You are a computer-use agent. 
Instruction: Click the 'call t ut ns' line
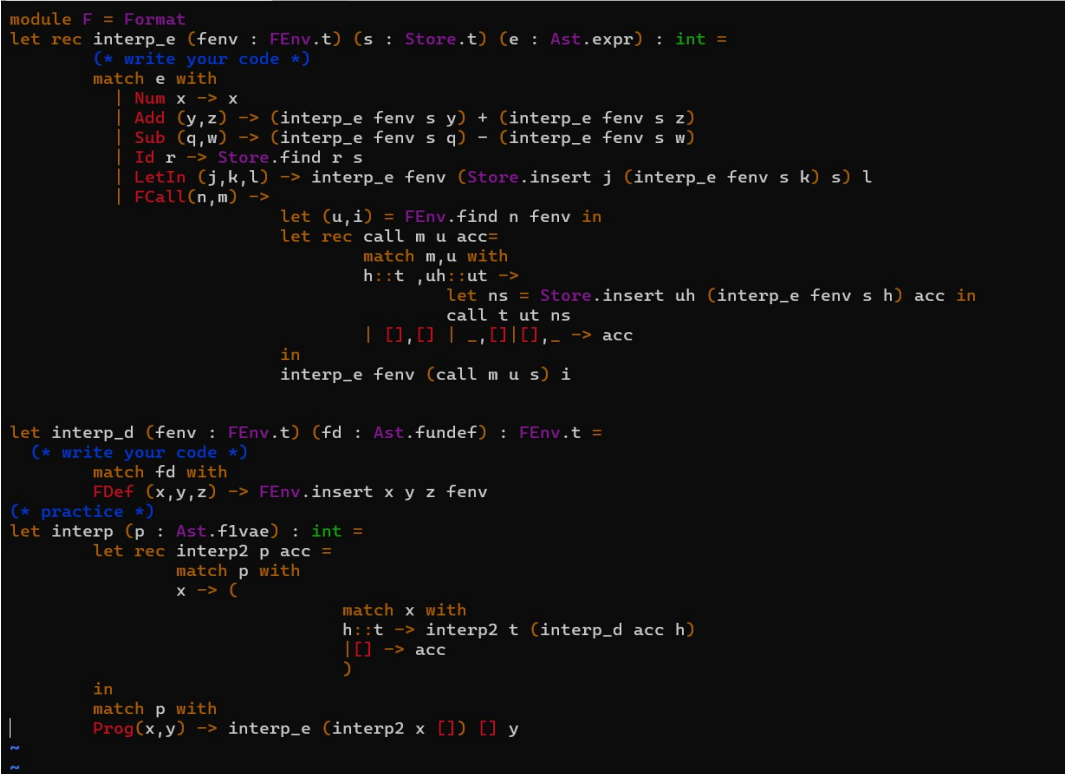click(508, 315)
